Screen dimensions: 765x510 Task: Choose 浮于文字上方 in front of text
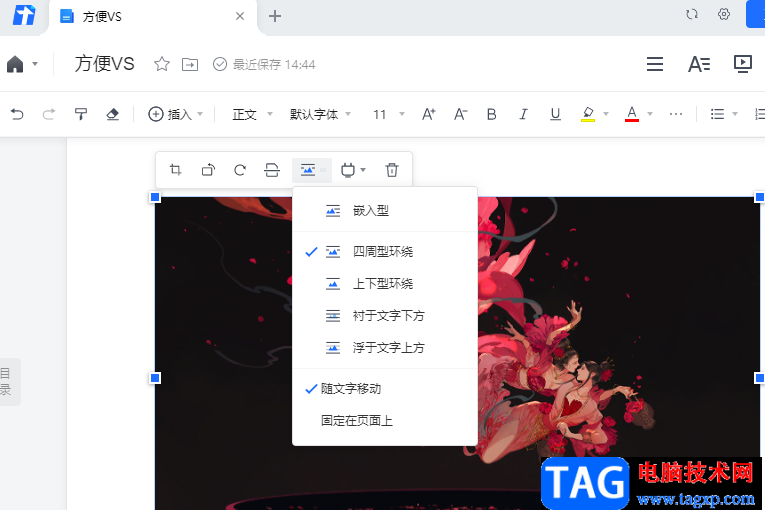[384, 348]
